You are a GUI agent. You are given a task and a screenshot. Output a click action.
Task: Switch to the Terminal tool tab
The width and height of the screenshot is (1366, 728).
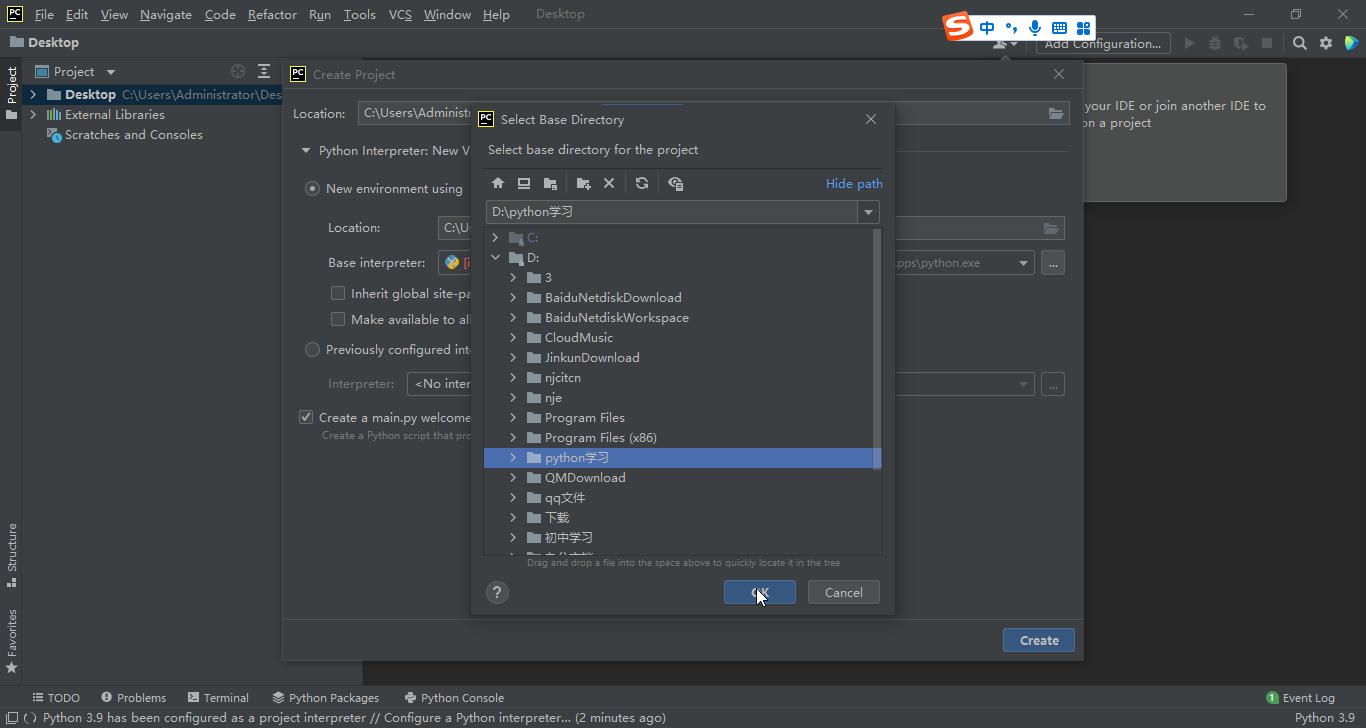tap(218, 697)
